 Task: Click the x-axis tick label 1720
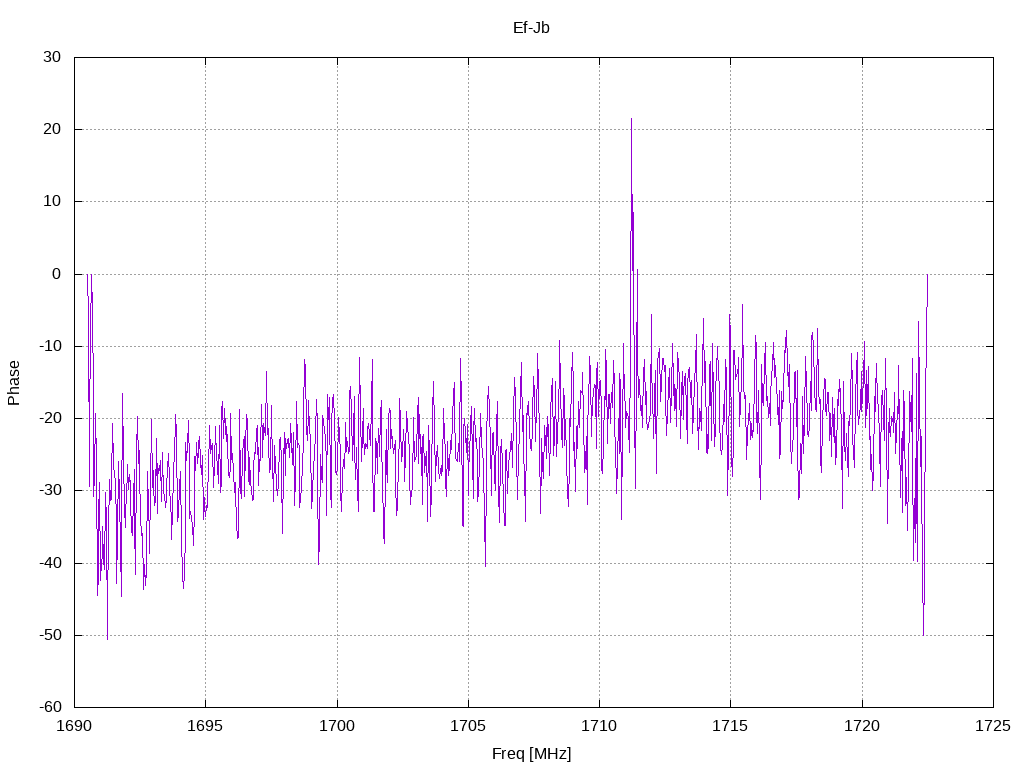862,726
